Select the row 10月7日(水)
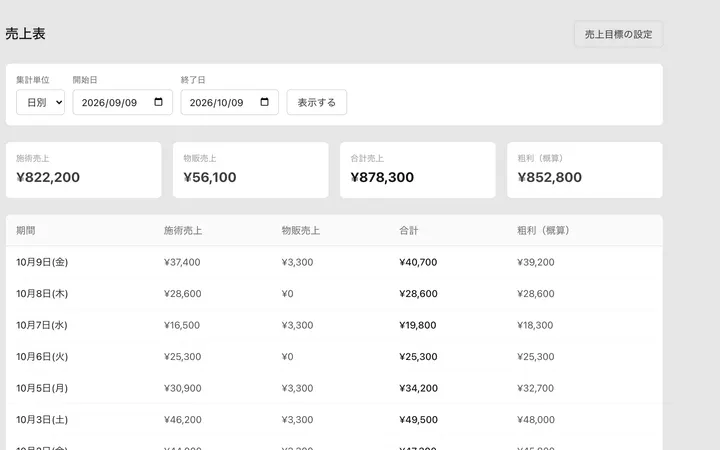This screenshot has height=450, width=720. [334, 325]
